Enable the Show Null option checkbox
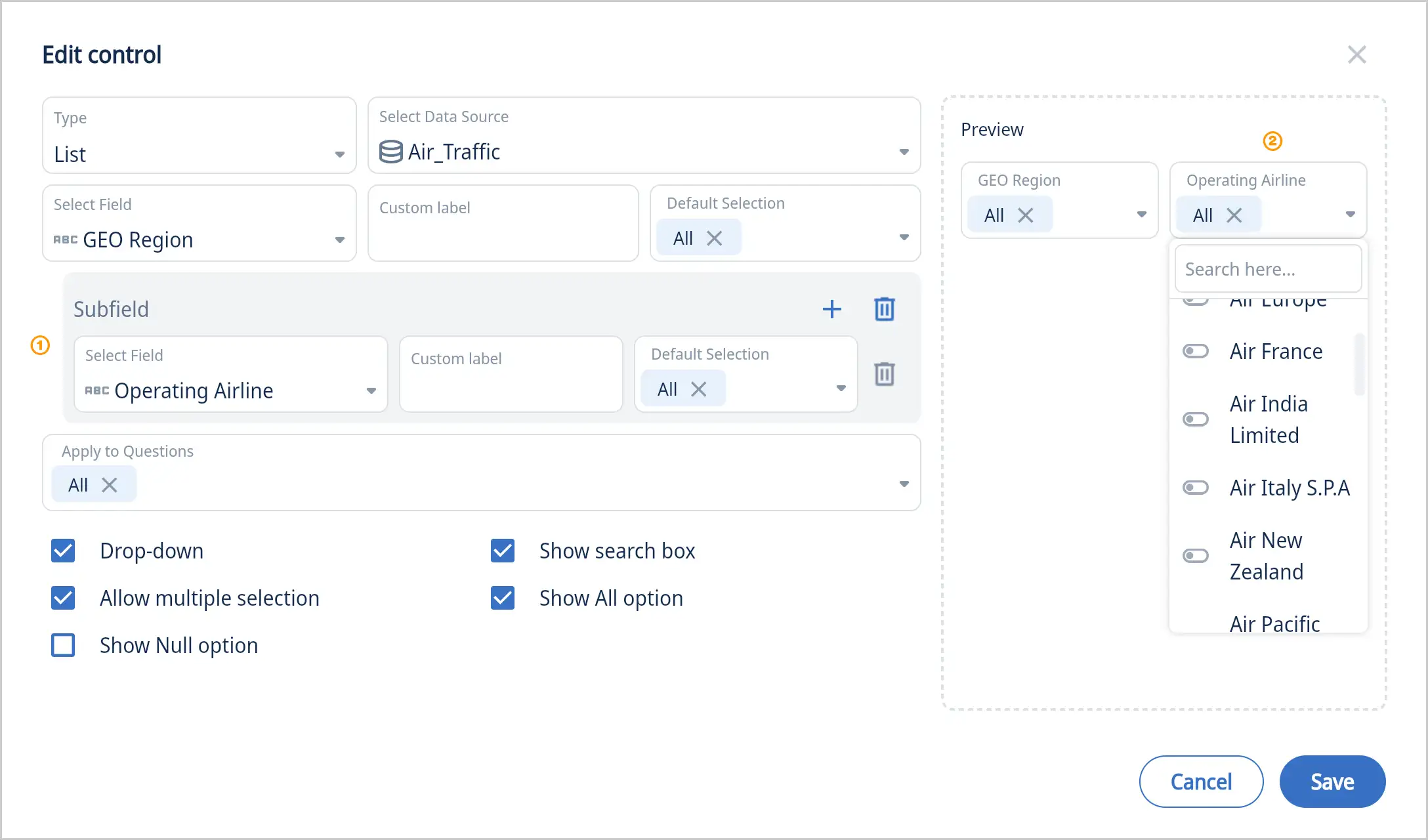 [63, 645]
